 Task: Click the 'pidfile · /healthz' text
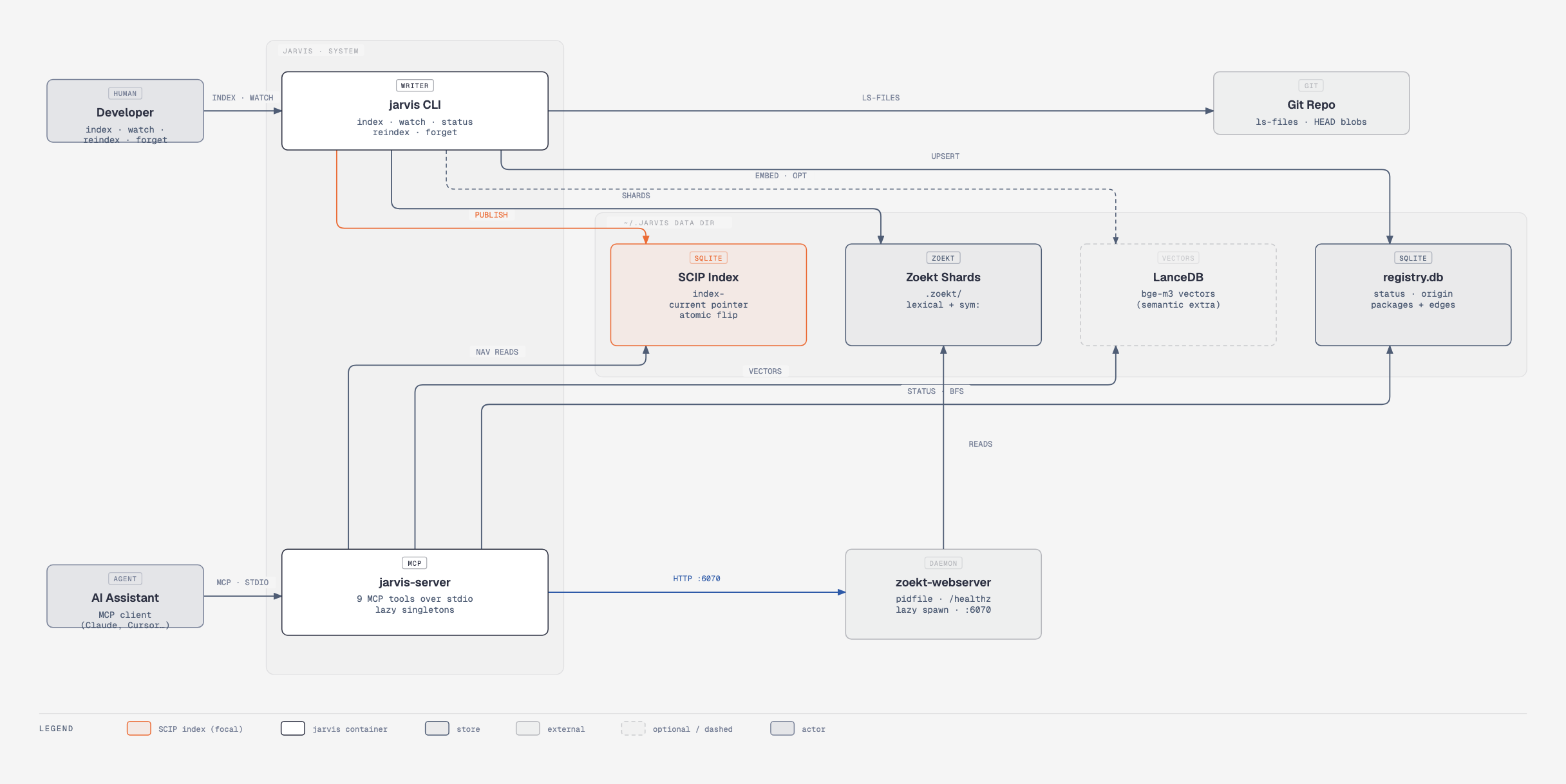[943, 599]
